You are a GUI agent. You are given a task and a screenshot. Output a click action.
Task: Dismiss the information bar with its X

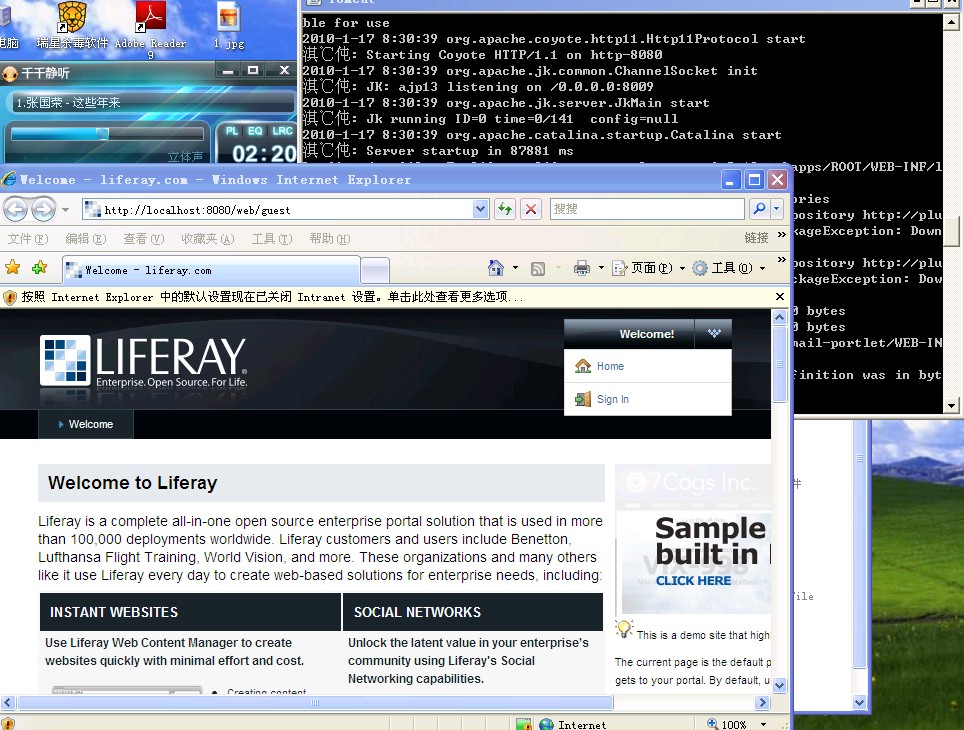coord(780,296)
